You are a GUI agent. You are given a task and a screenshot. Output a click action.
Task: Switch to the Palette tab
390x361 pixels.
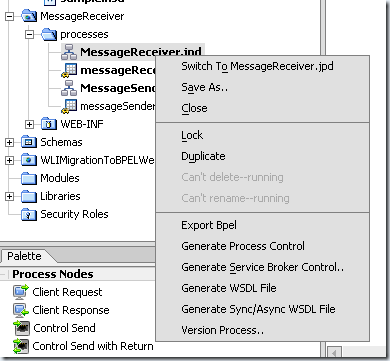[24, 256]
